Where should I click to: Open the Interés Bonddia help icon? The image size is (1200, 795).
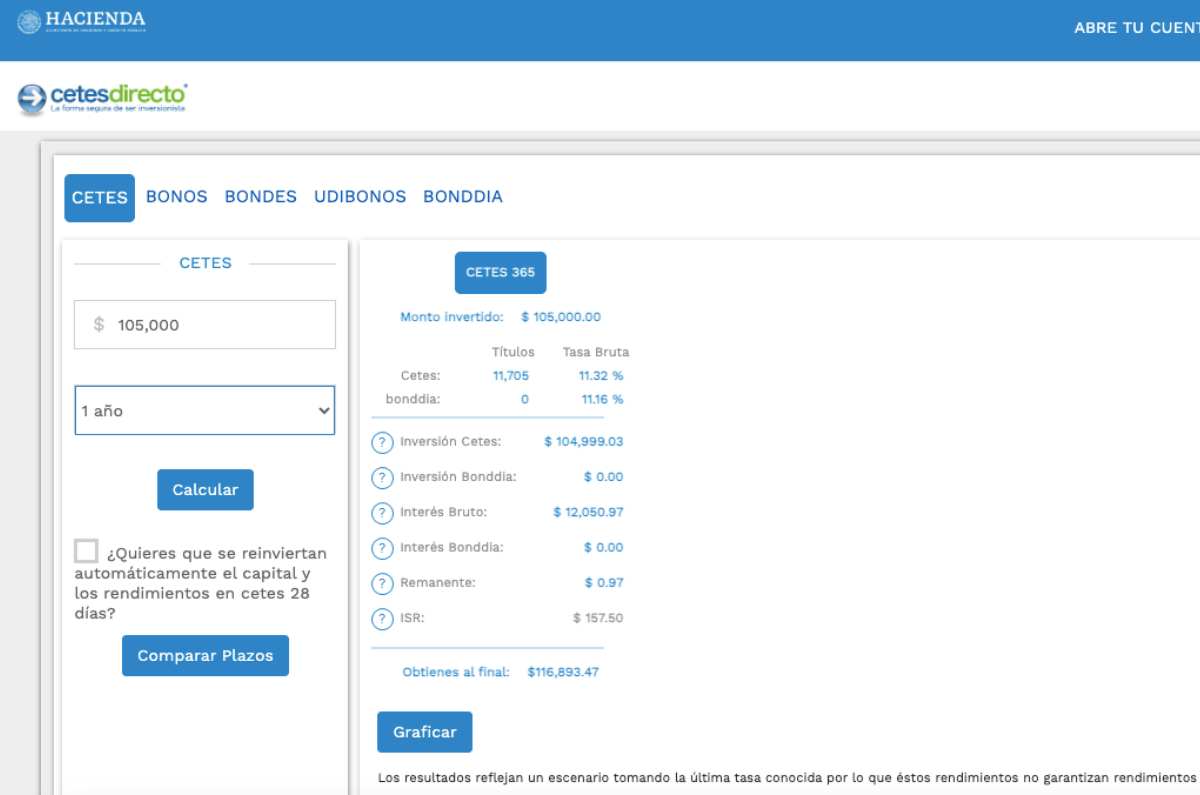[382, 548]
